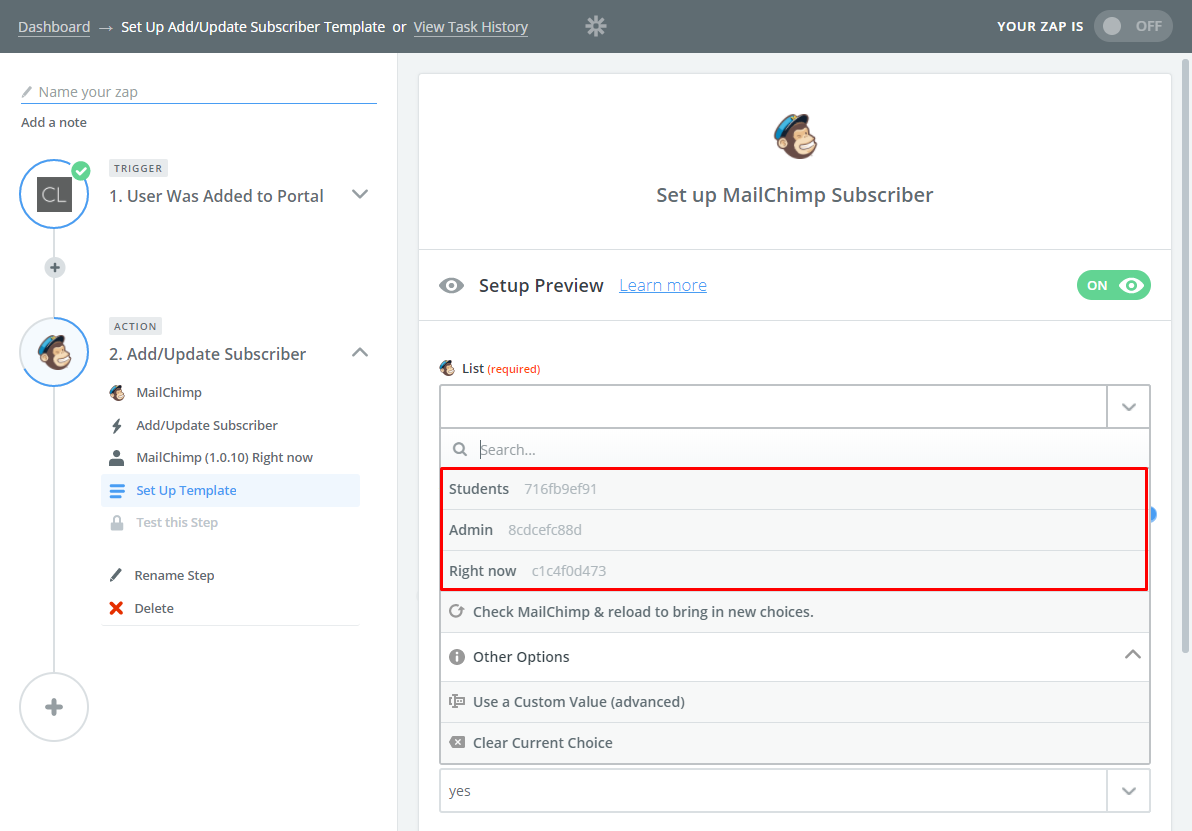Open View Task History link
This screenshot has height=831, width=1192.
pos(471,27)
